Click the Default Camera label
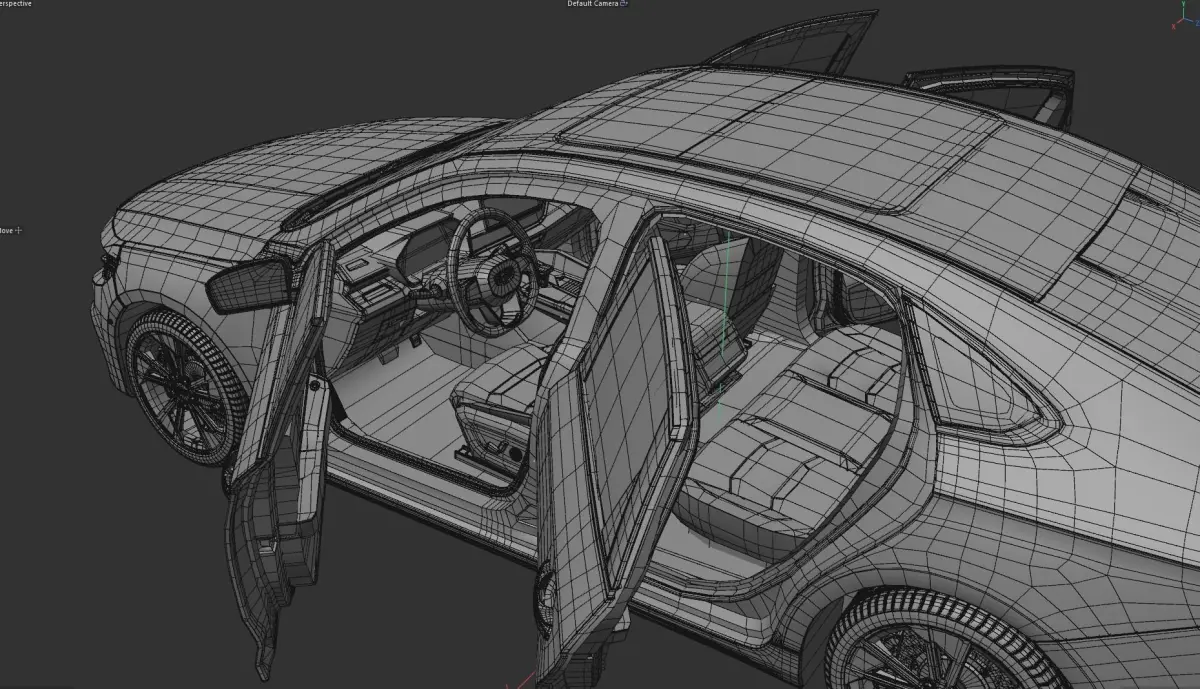The height and width of the screenshot is (689, 1200). 592,4
